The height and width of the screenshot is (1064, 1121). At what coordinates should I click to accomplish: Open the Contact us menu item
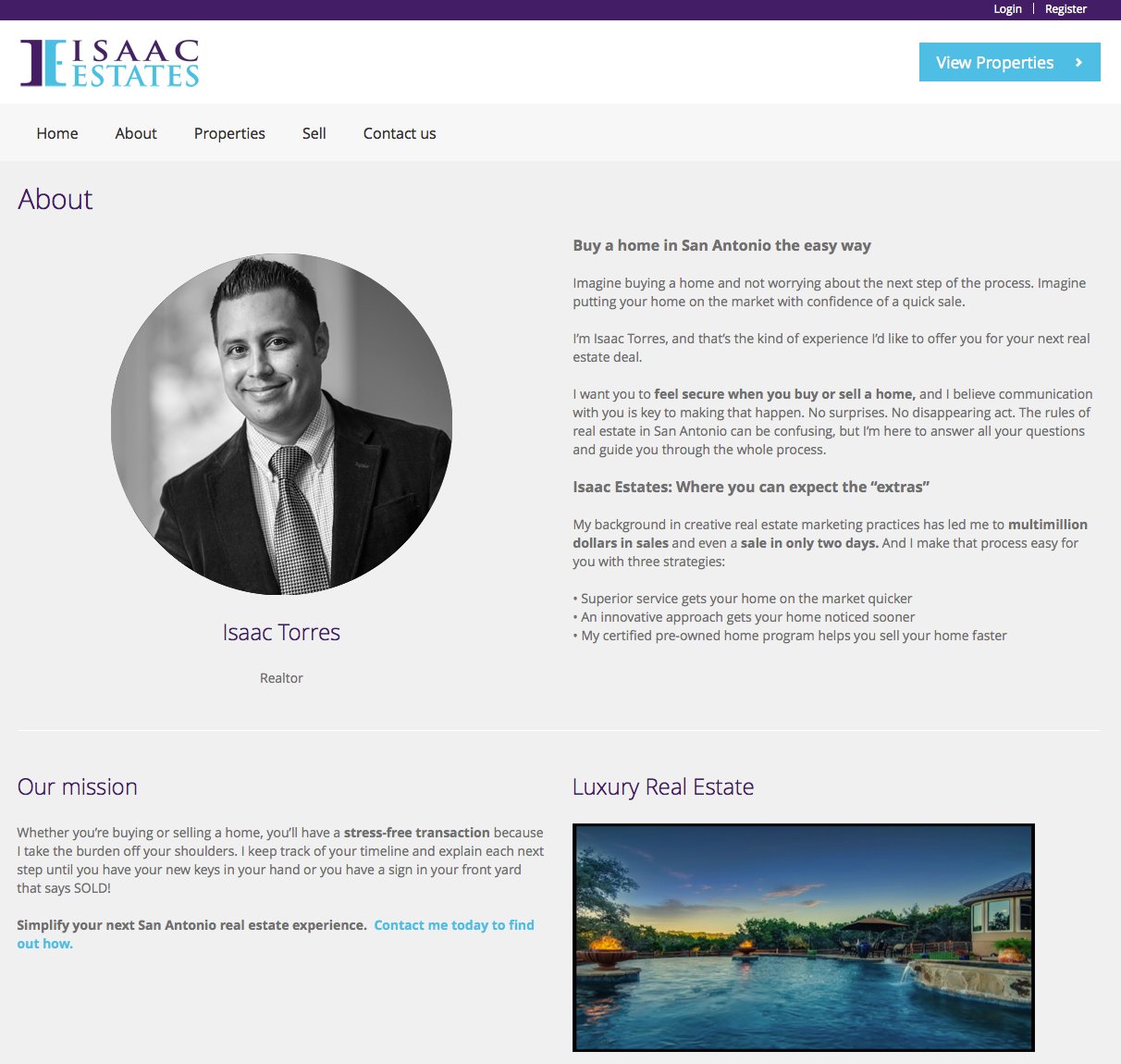tap(400, 133)
